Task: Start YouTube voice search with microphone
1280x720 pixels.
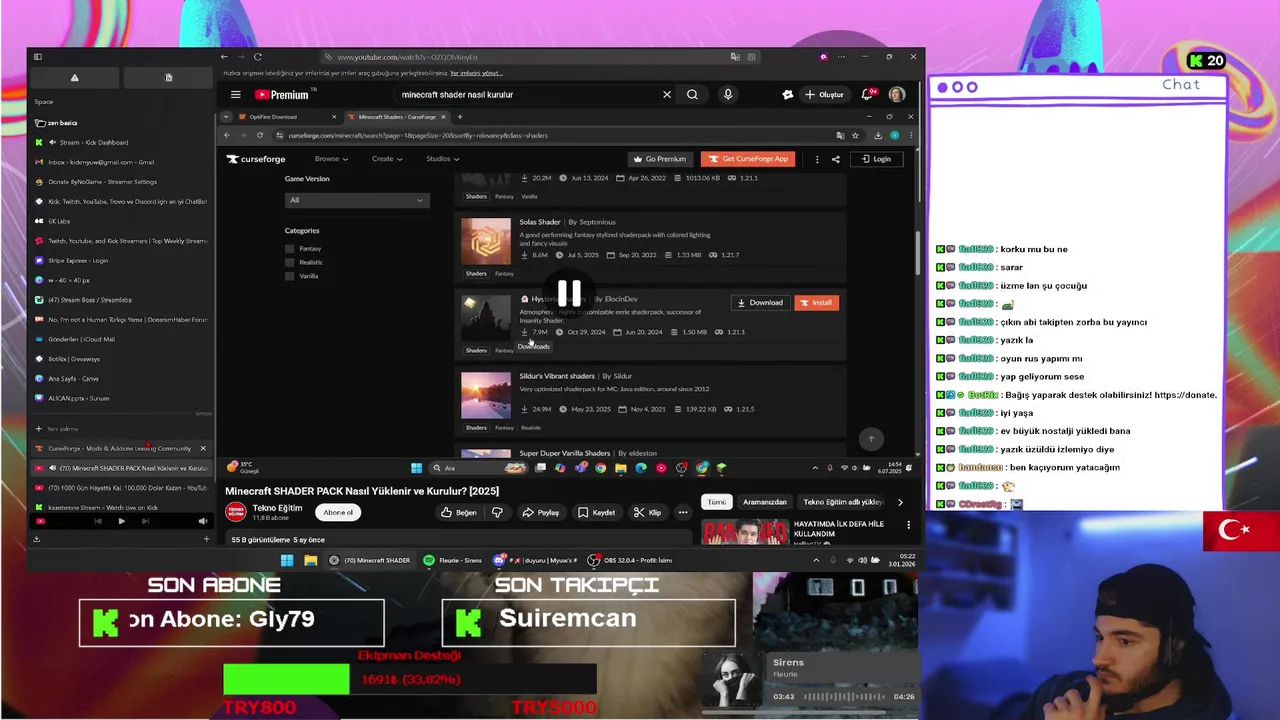Action: coord(728,95)
